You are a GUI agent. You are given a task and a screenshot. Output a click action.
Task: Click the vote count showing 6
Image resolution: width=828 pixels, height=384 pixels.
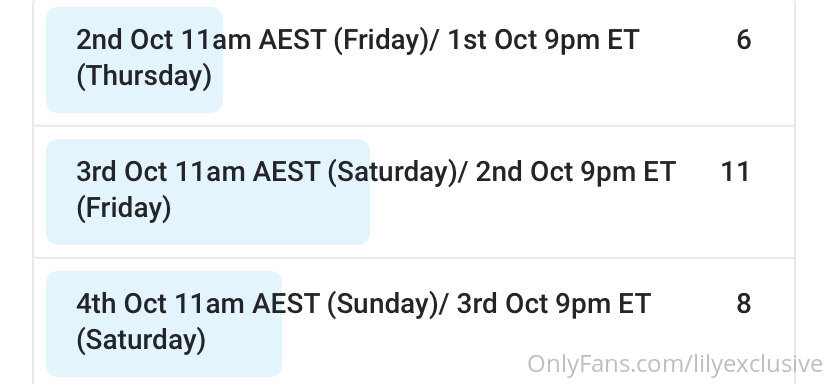click(x=744, y=40)
